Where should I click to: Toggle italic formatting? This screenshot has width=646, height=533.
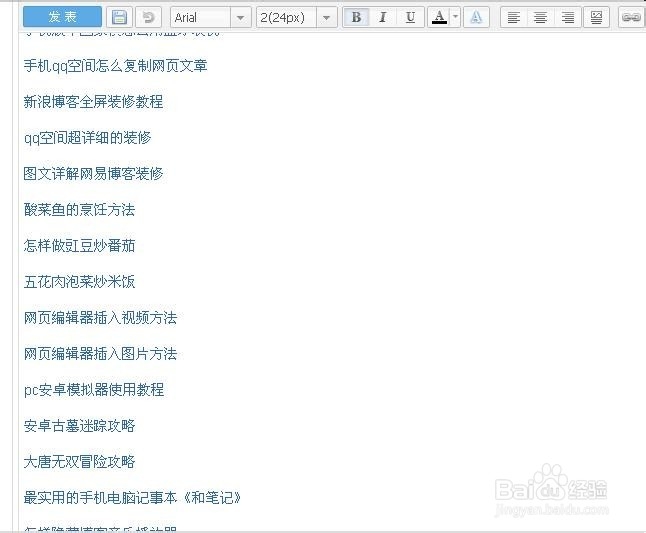383,17
